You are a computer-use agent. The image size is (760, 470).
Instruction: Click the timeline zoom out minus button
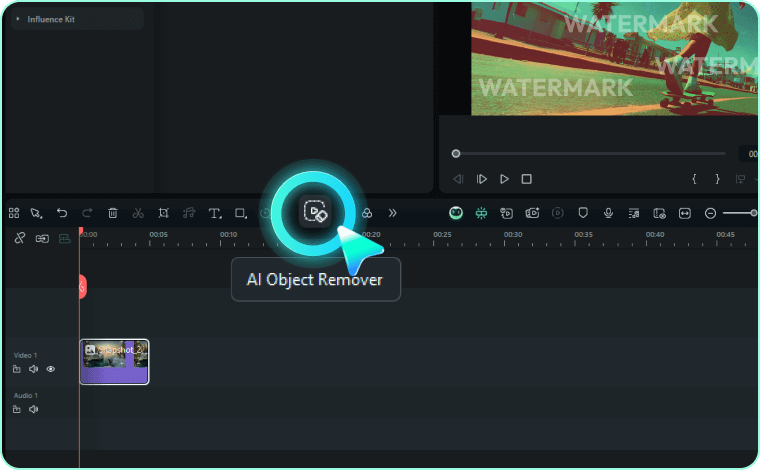[x=711, y=213]
